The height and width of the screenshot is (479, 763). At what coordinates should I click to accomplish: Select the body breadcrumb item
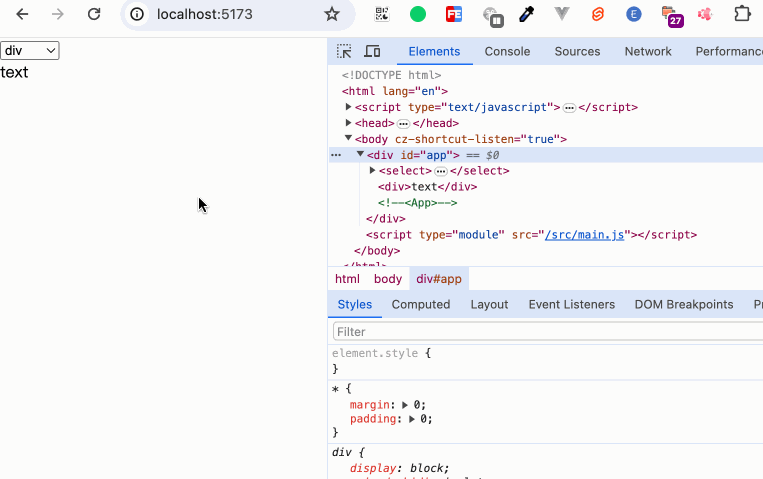[x=388, y=279]
